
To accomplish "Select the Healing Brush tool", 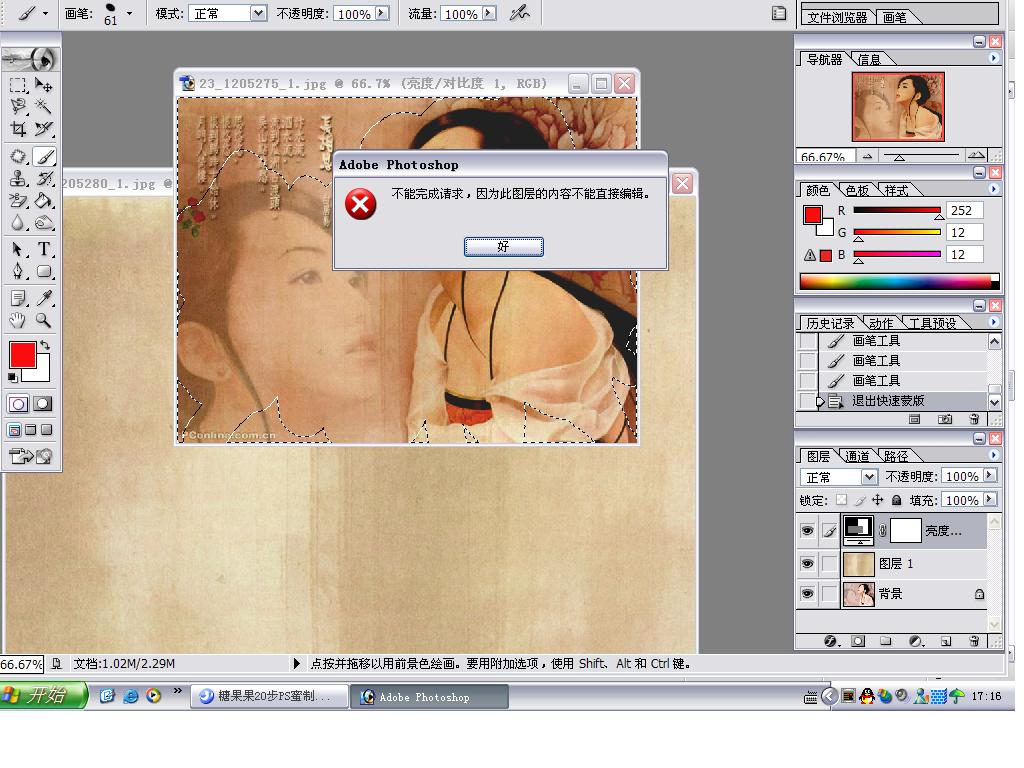I will (x=18, y=157).
